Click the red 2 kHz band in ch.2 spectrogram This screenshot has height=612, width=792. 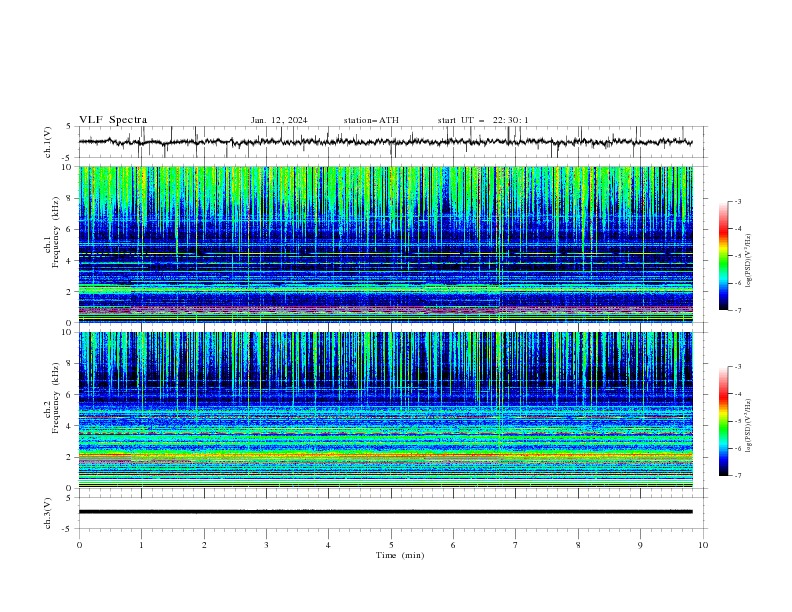click(x=385, y=455)
